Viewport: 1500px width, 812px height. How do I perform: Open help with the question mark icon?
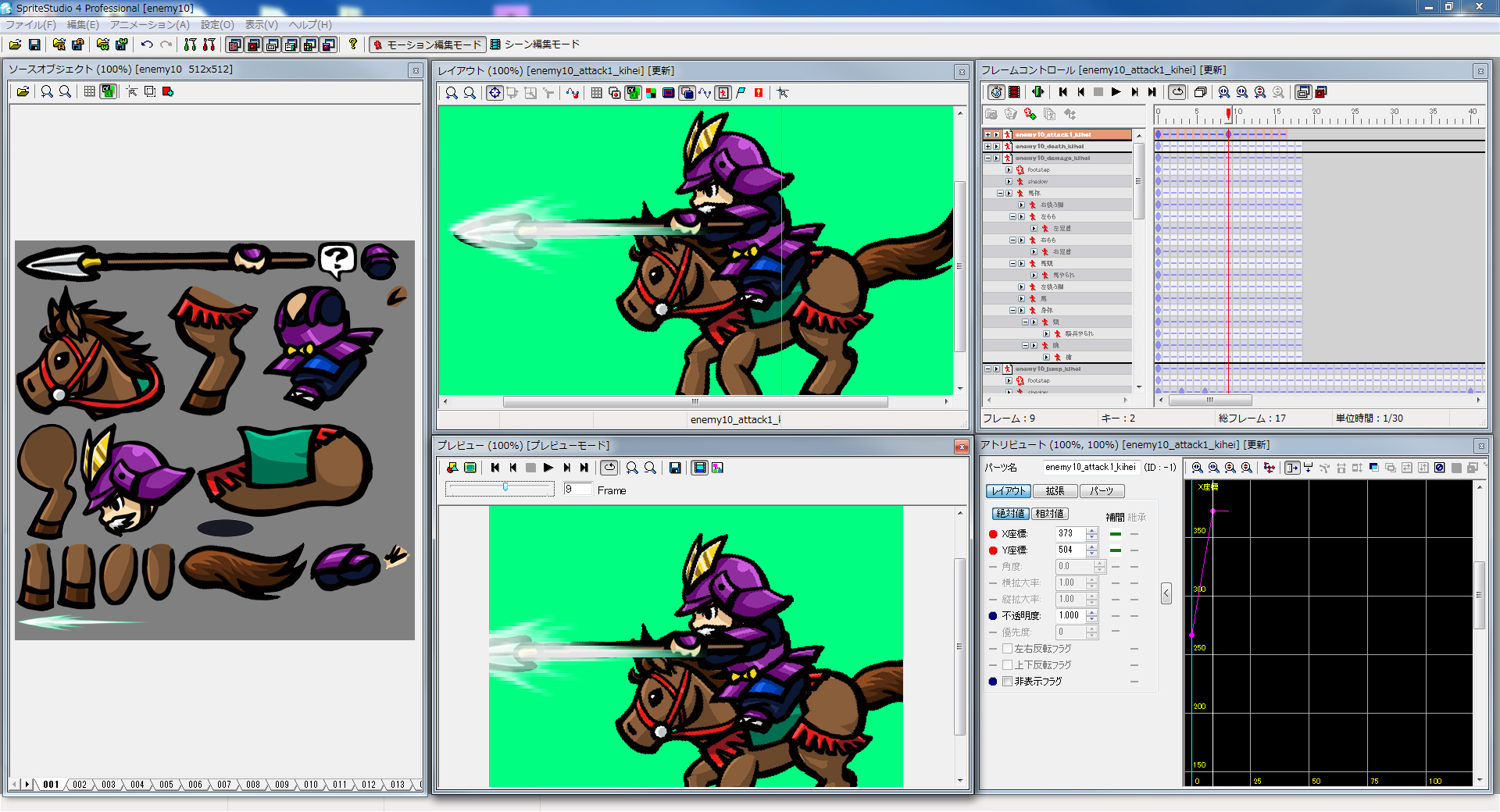(x=353, y=45)
